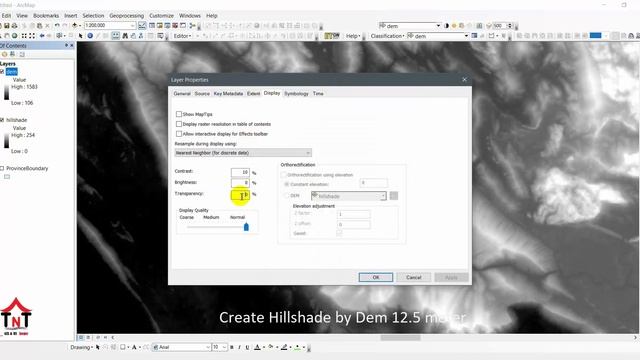Switch to the Time tab
The width and height of the screenshot is (640, 360).
pyautogui.click(x=318, y=93)
